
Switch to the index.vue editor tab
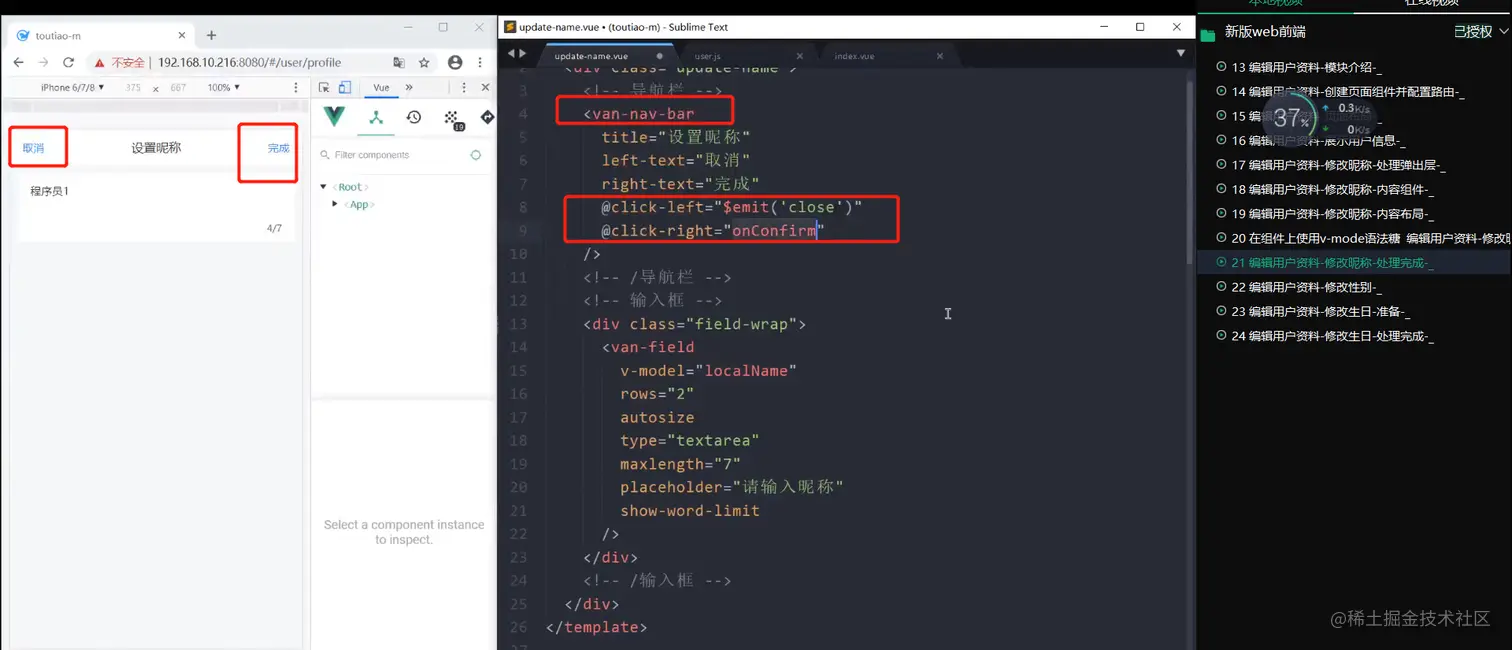854,56
